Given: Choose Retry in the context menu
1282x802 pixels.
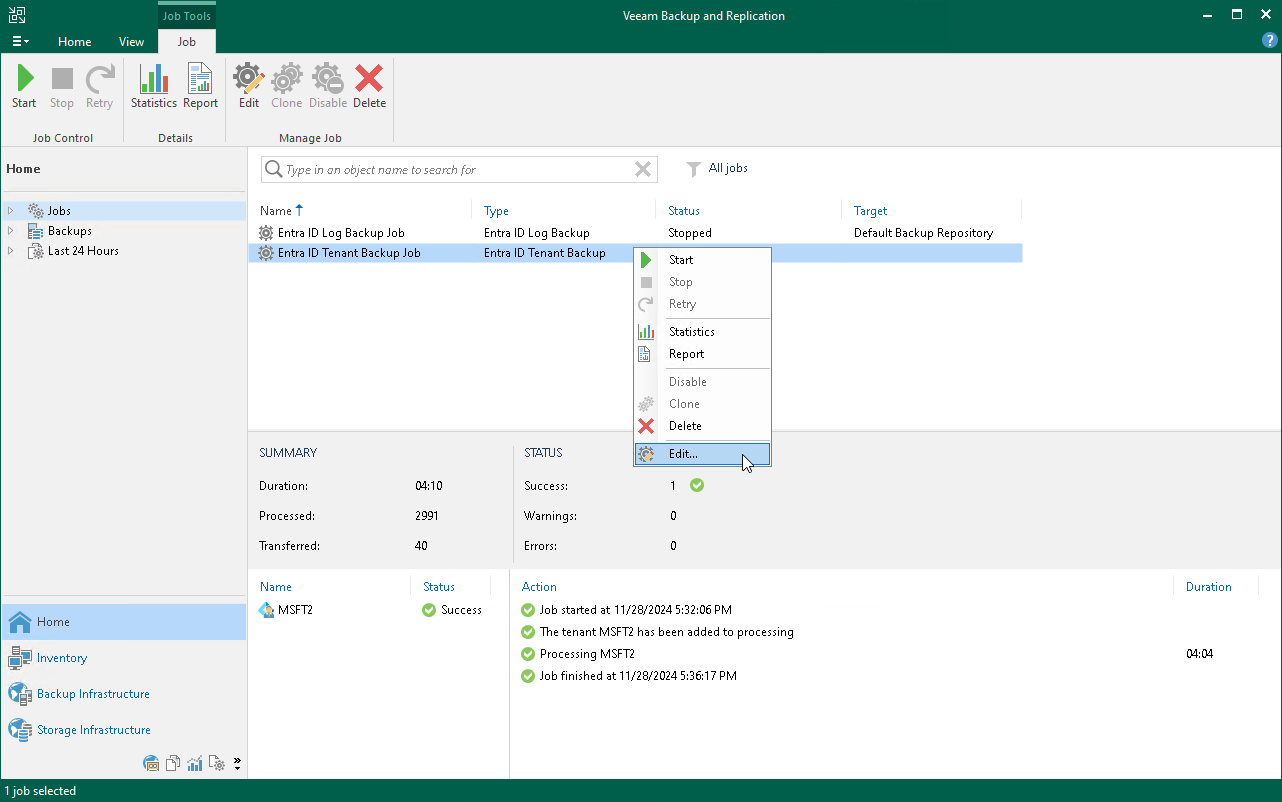Looking at the screenshot, I should click(x=702, y=304).
